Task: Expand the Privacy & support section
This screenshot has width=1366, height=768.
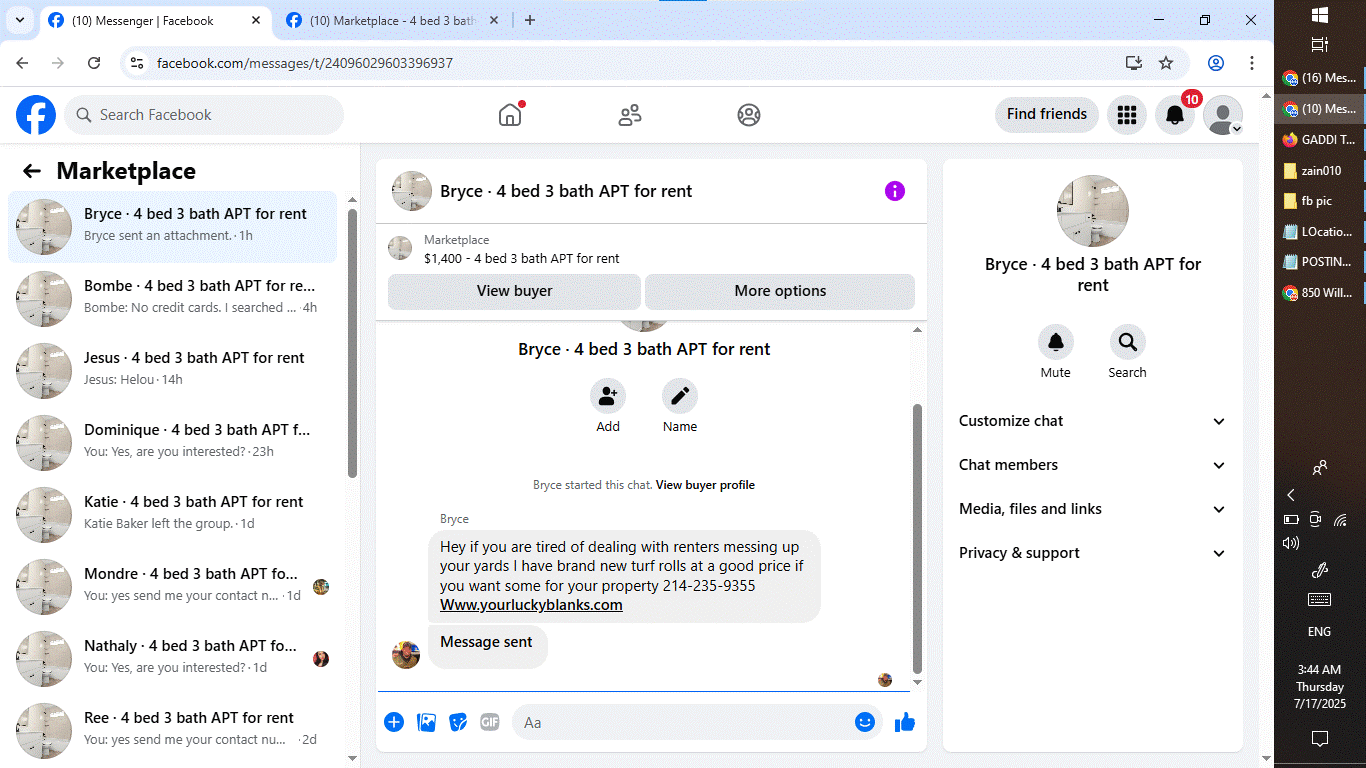Action: (1093, 553)
